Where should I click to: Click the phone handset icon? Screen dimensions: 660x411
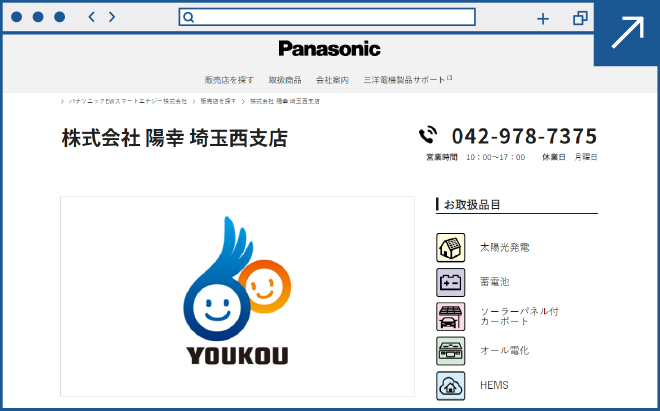428,135
